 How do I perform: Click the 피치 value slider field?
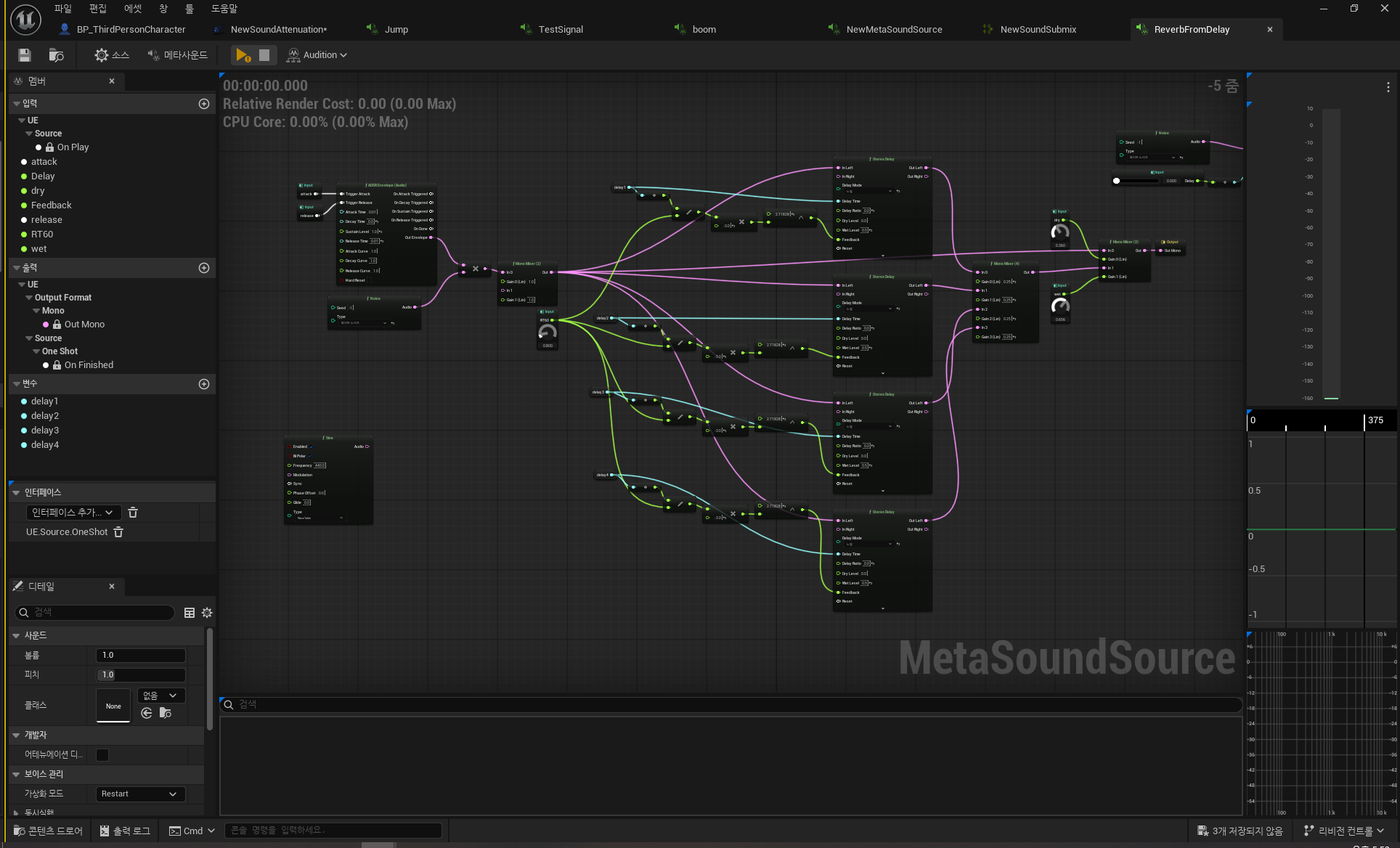pos(141,674)
